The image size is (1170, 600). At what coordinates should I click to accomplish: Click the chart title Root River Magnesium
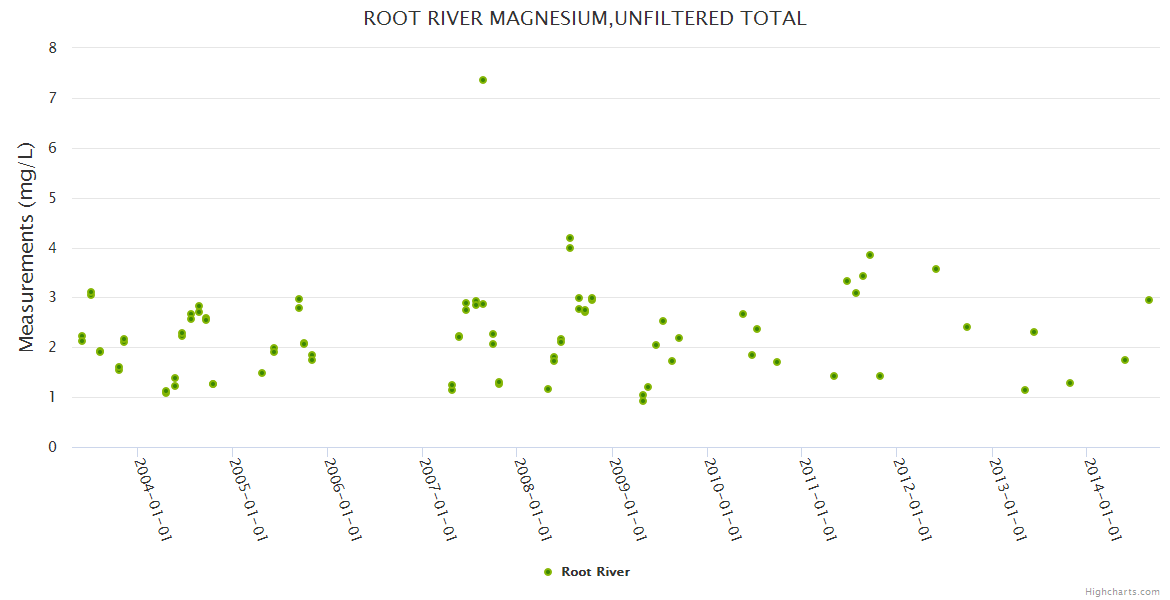[x=584, y=18]
